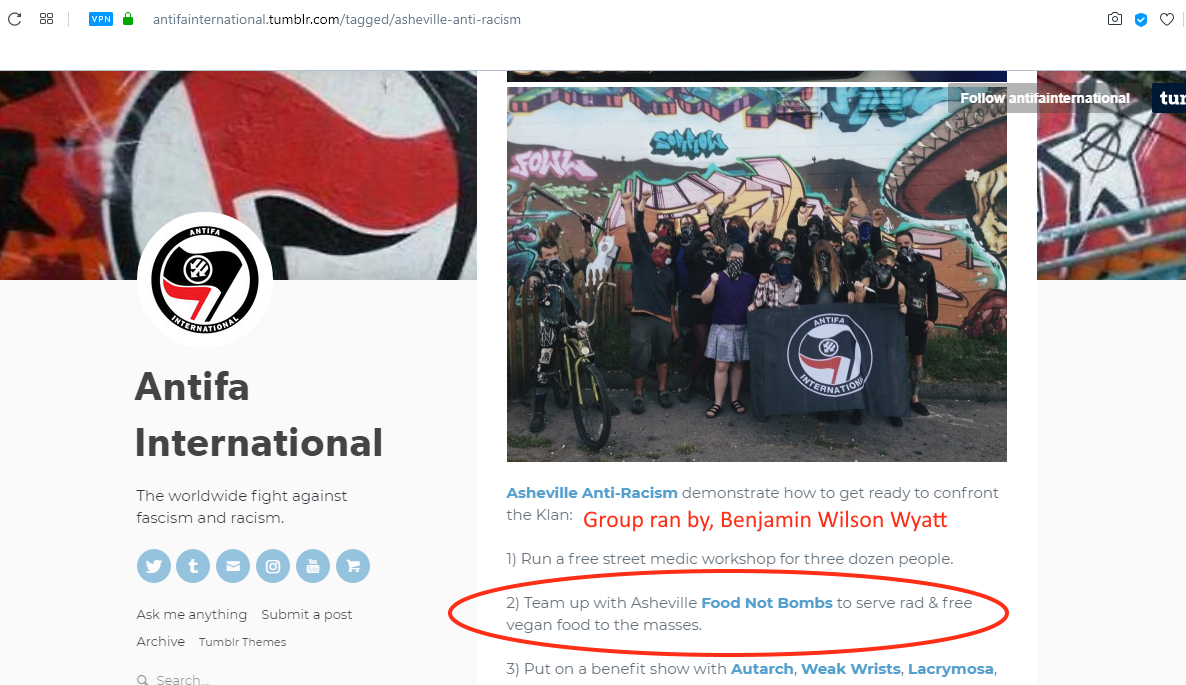Click the green site security padlock
The height and width of the screenshot is (685, 1186).
click(x=128, y=19)
